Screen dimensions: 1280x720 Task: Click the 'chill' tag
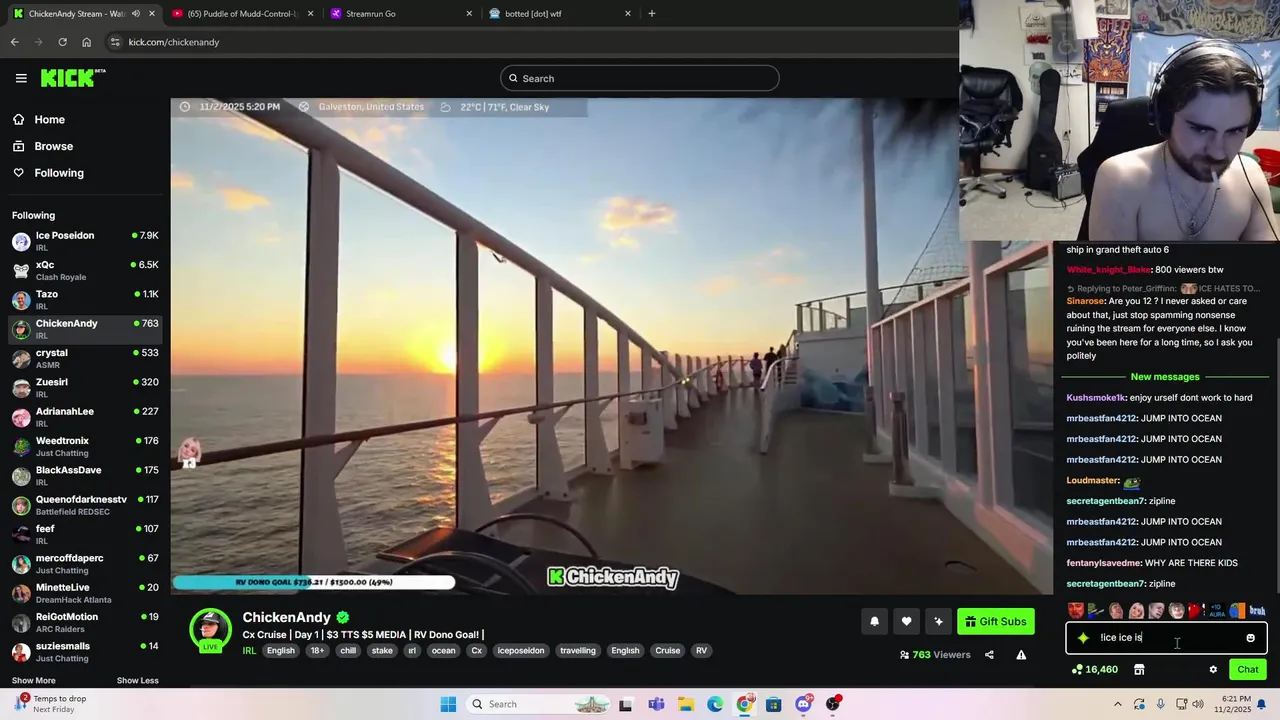coord(347,651)
